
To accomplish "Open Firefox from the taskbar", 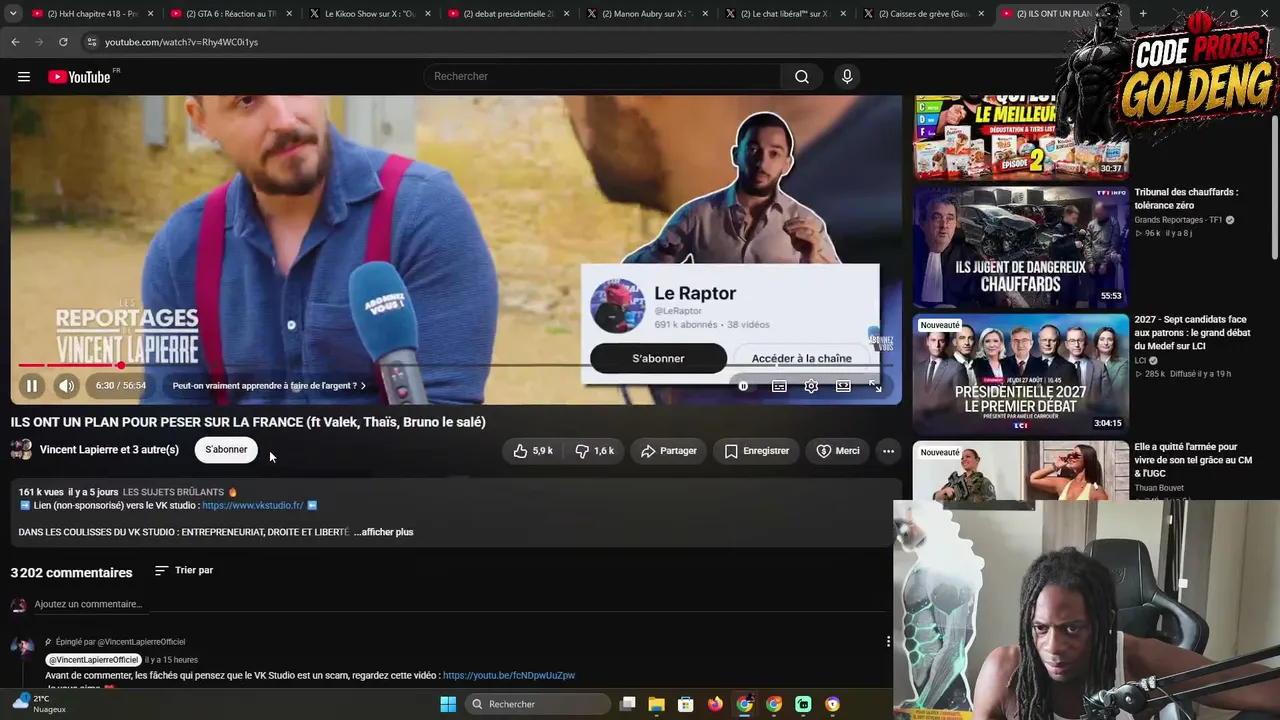I will click(715, 704).
